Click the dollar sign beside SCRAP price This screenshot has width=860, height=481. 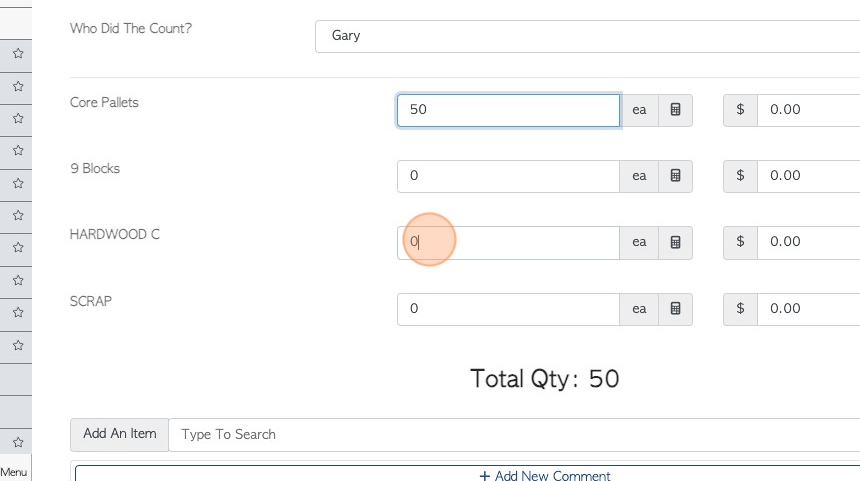tap(740, 309)
